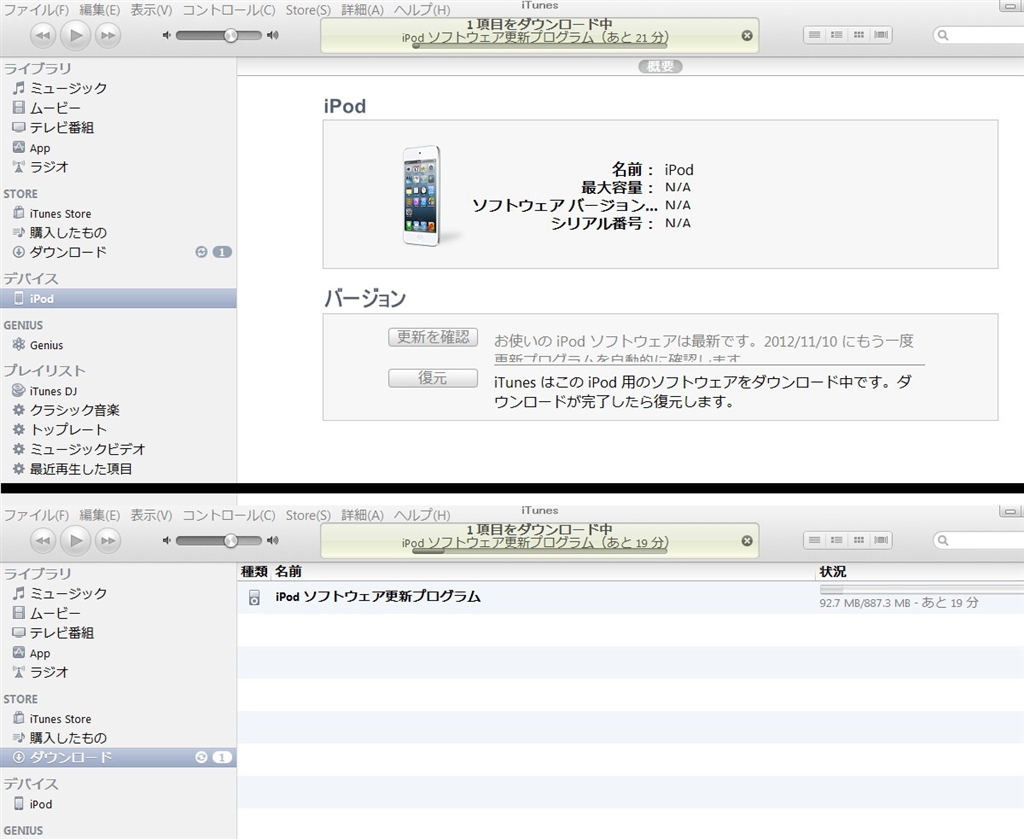Cancel the download in upper window status display
The image size is (1024, 839).
747,36
